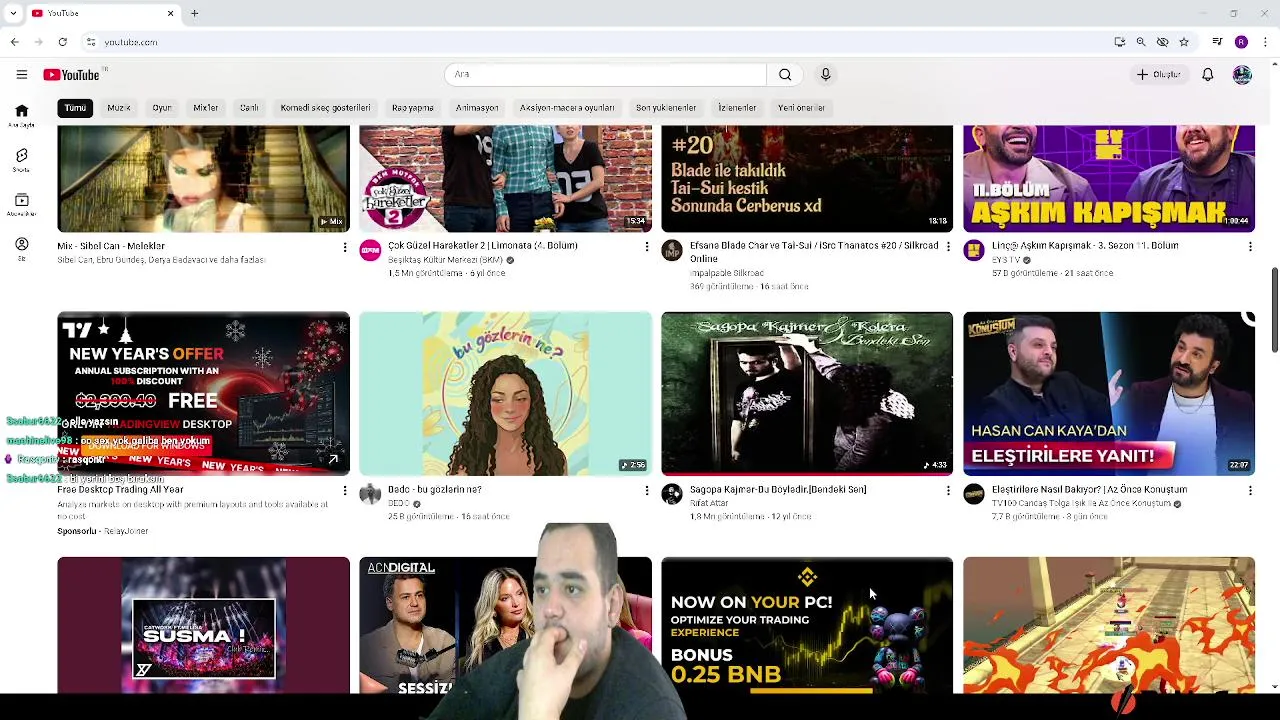Open Shorts in the left mini sidebar
The image size is (1280, 720).
click(x=21, y=160)
